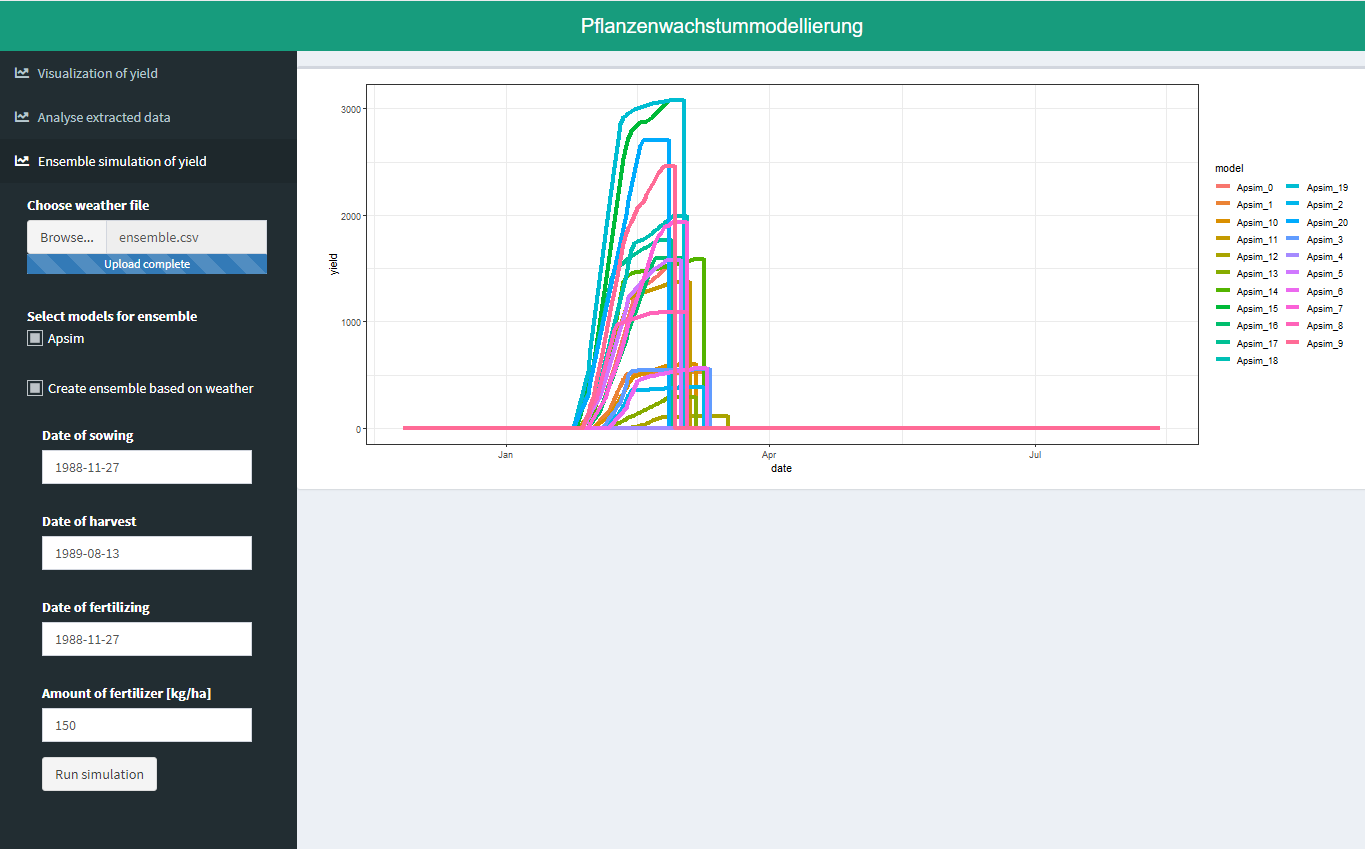
Task: Click the Pflanzenwachstummodellierung header title
Action: [721, 26]
